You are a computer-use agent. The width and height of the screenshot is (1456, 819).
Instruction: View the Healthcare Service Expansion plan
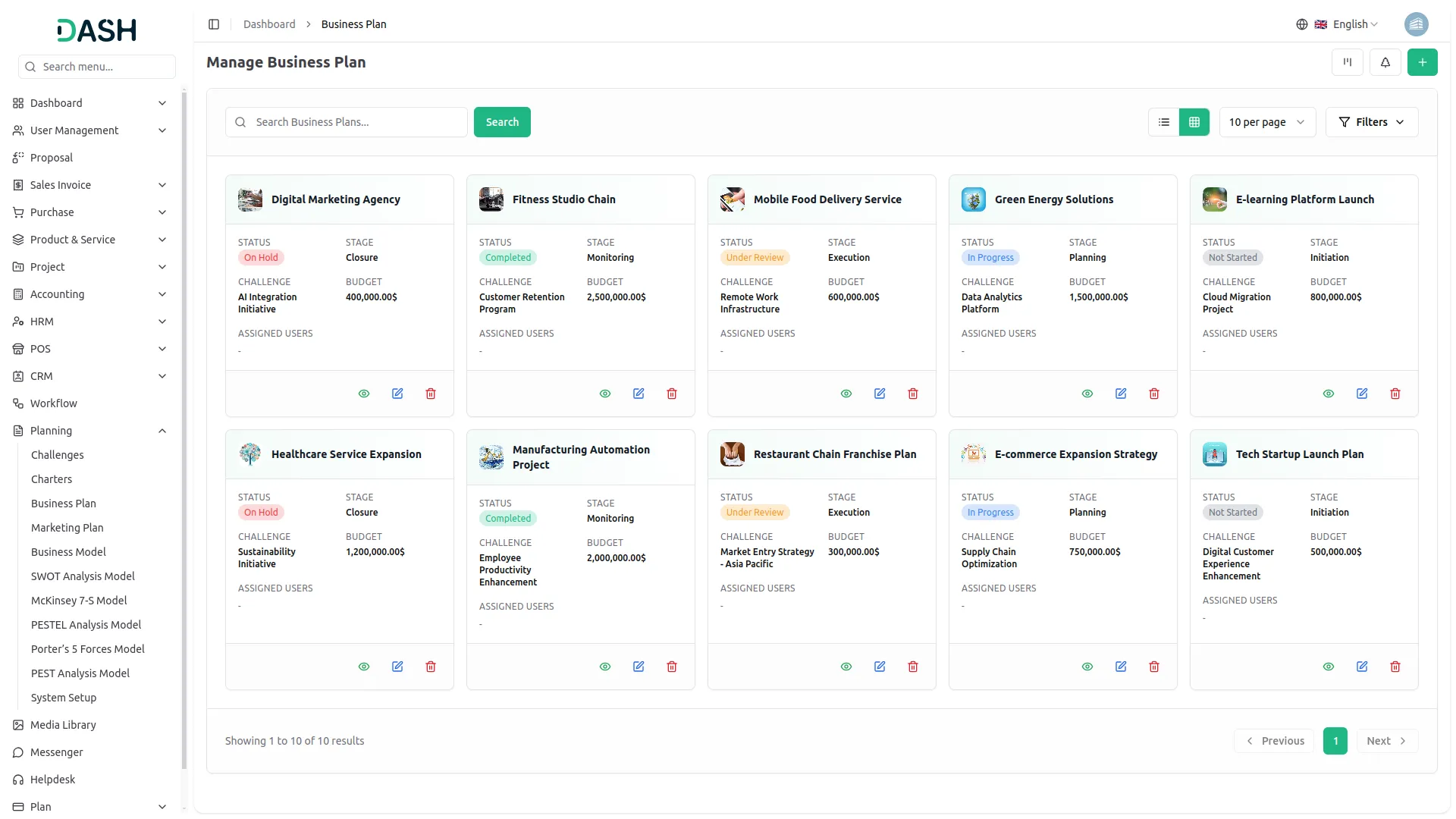(364, 667)
